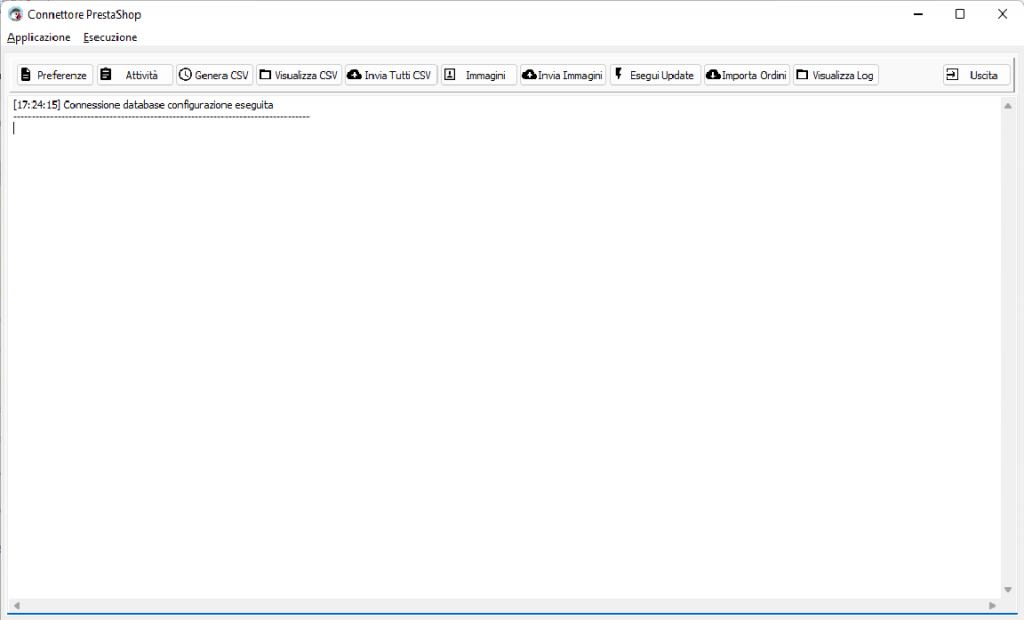The width and height of the screenshot is (1024, 620).
Task: Click the Connettore PrestaShop title bar app icon
Action: (x=15, y=14)
